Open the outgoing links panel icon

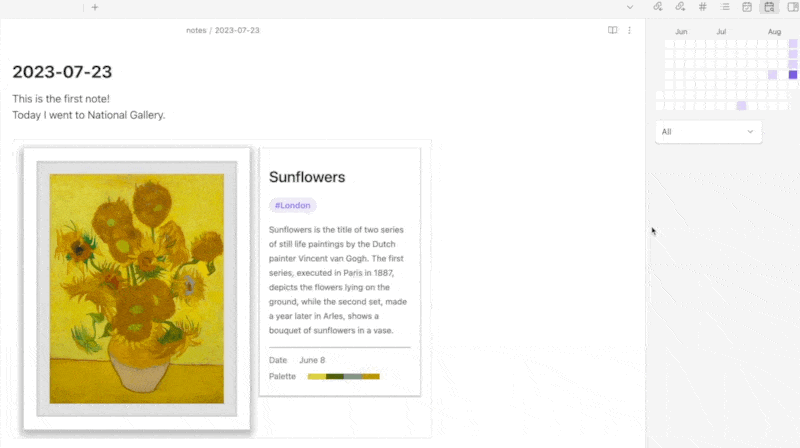point(680,7)
